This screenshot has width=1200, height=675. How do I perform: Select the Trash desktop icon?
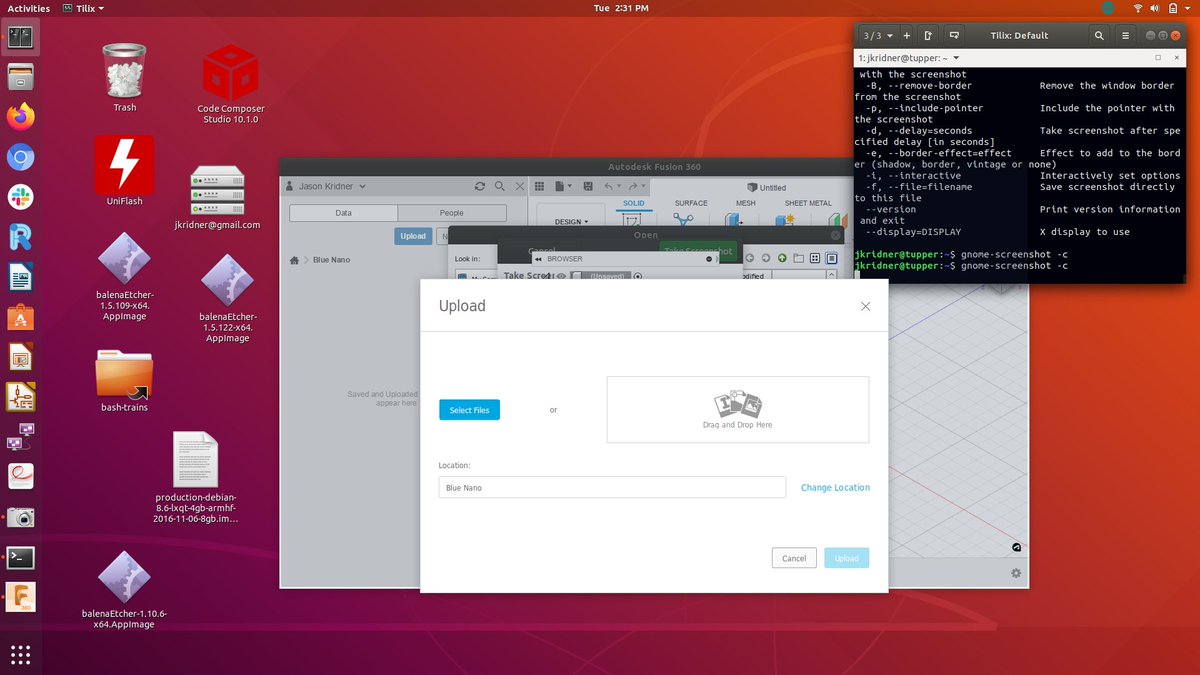(125, 78)
